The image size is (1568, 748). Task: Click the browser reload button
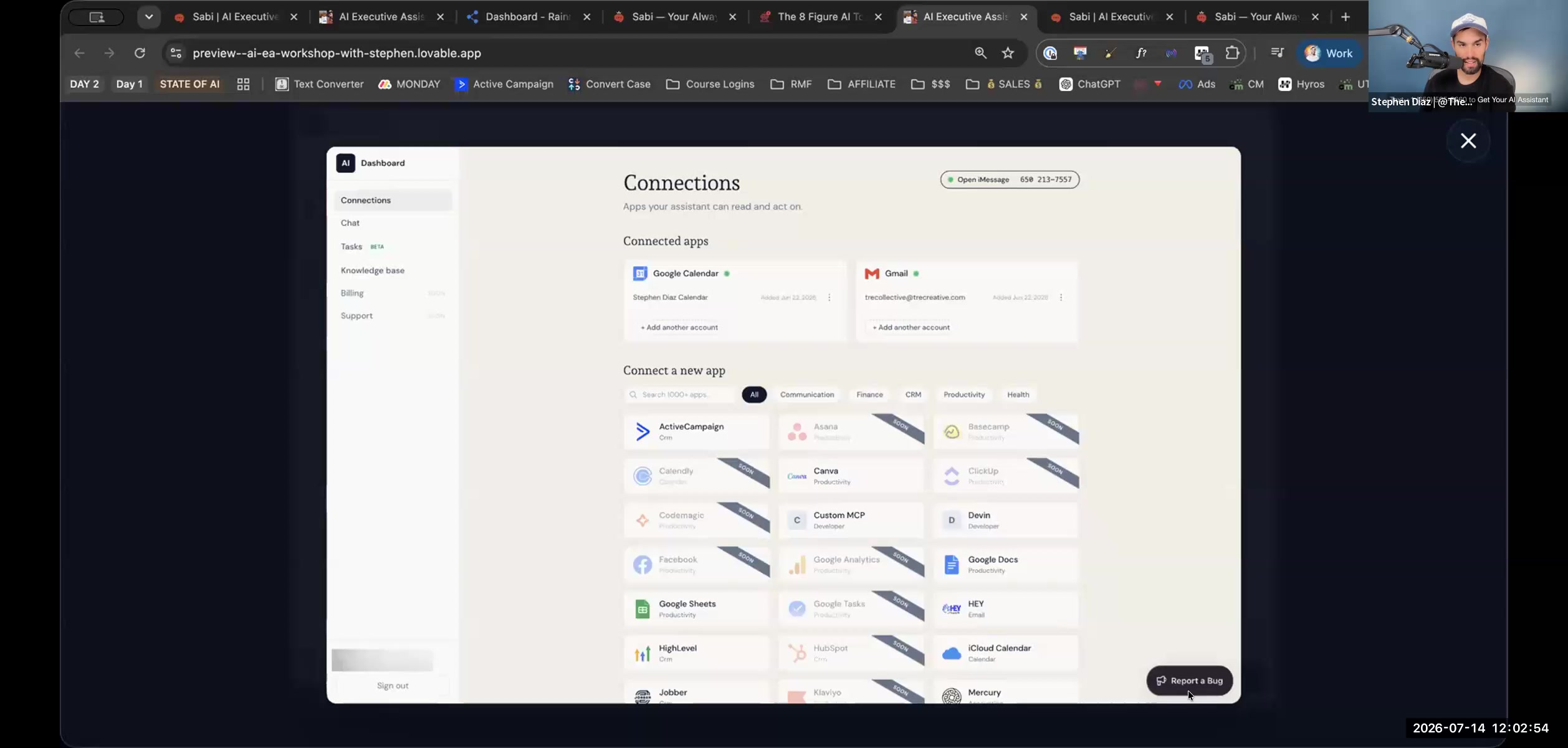click(x=140, y=53)
